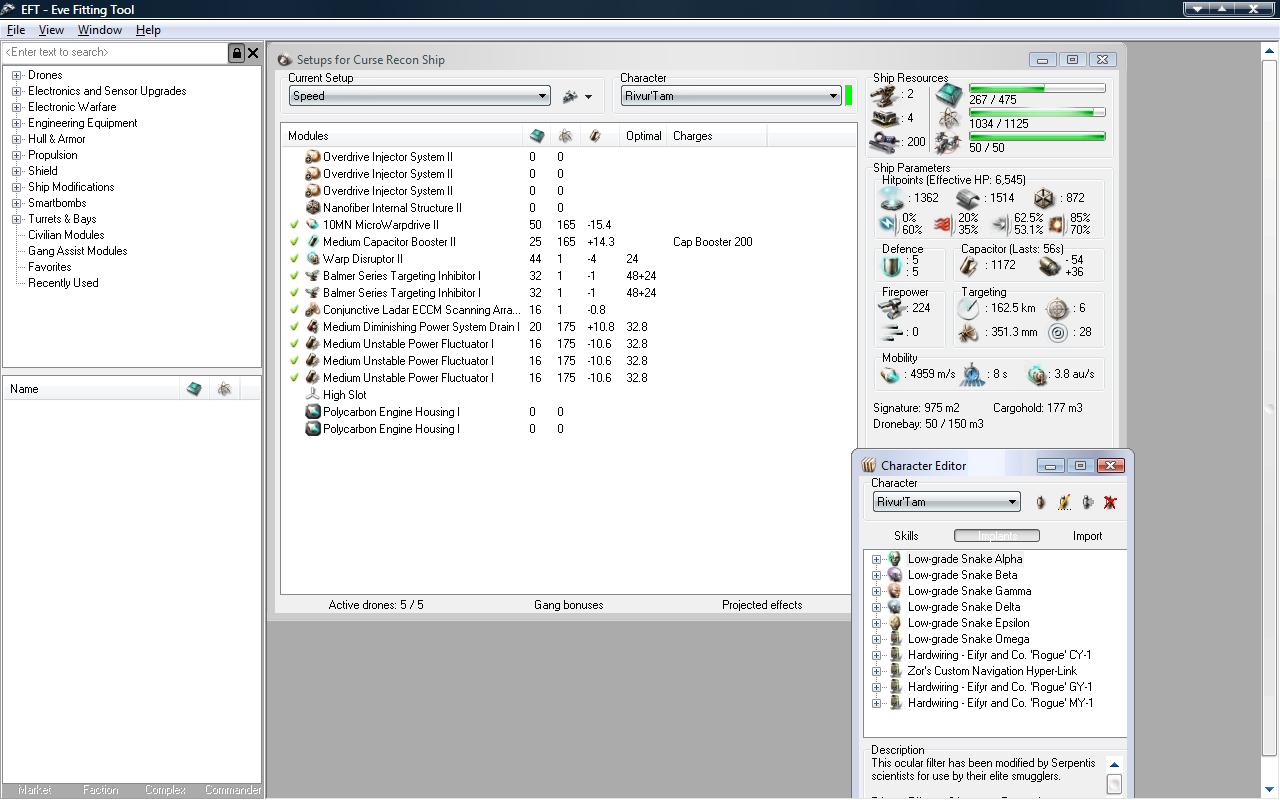This screenshot has height=800, width=1280.
Task: Click the delete character red X icon
Action: tap(1110, 502)
